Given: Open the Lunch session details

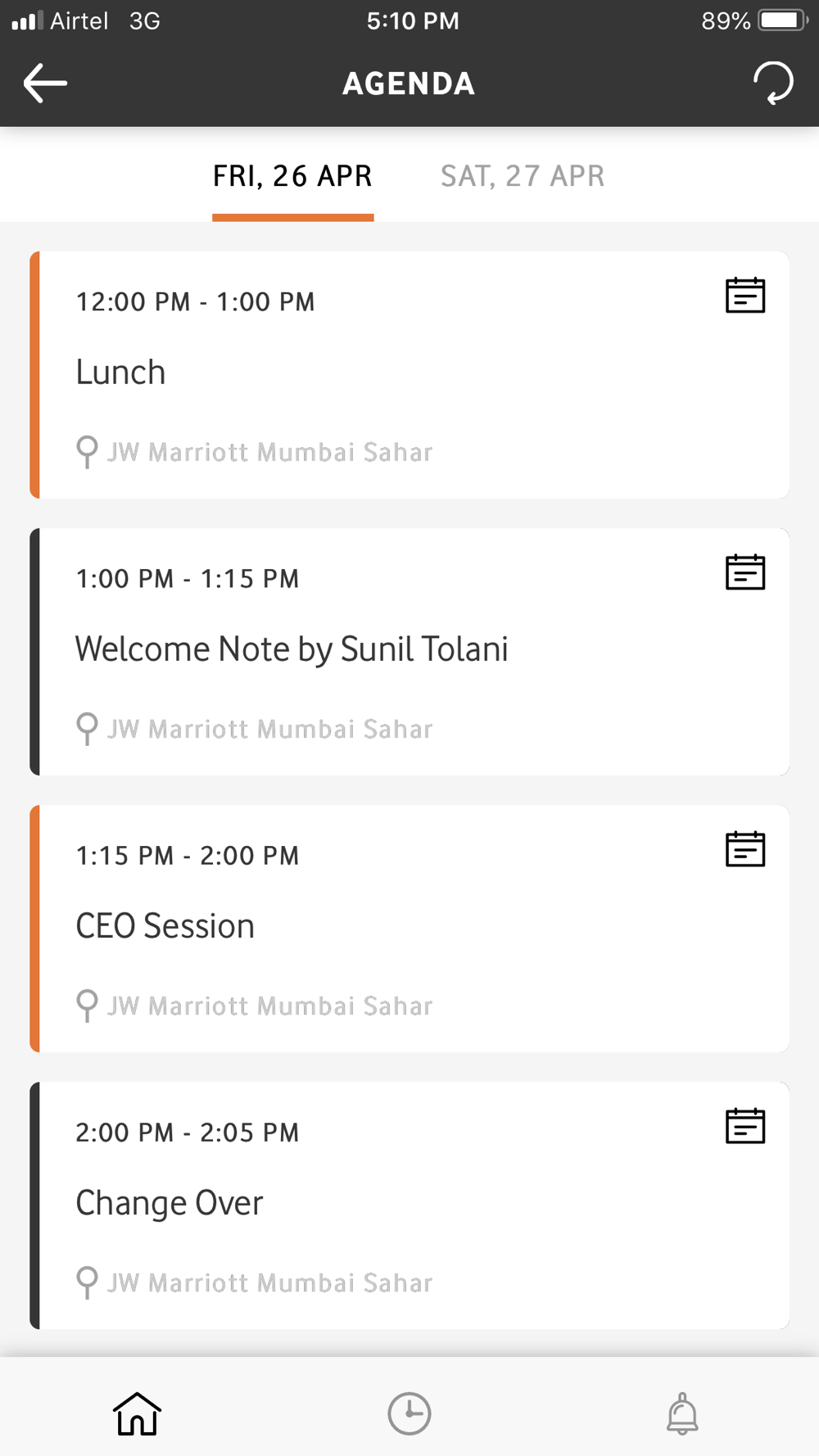Looking at the screenshot, I should 121,373.
